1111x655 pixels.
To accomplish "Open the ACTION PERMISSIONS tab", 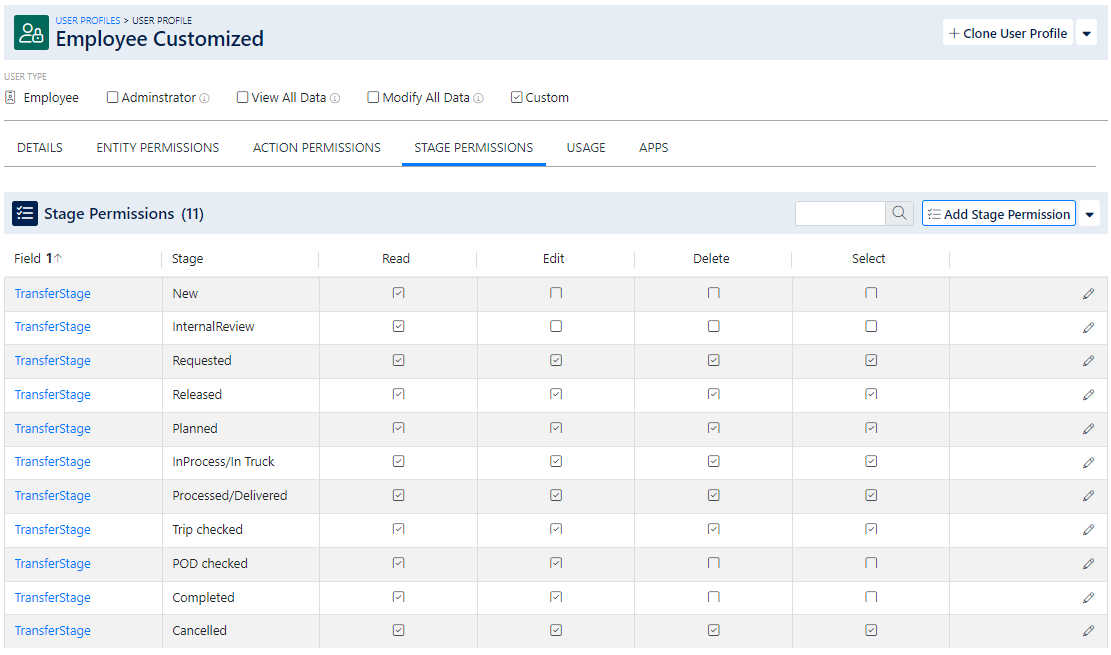I will pos(317,147).
